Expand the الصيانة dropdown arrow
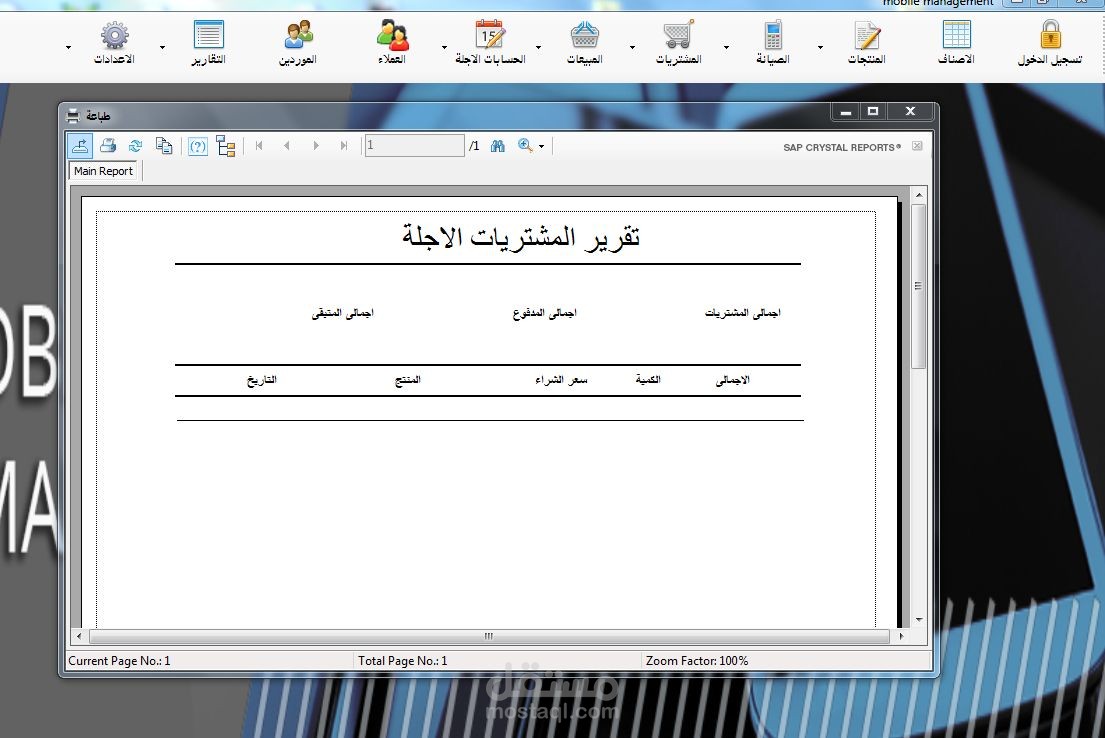This screenshot has height=738, width=1105. [726, 48]
